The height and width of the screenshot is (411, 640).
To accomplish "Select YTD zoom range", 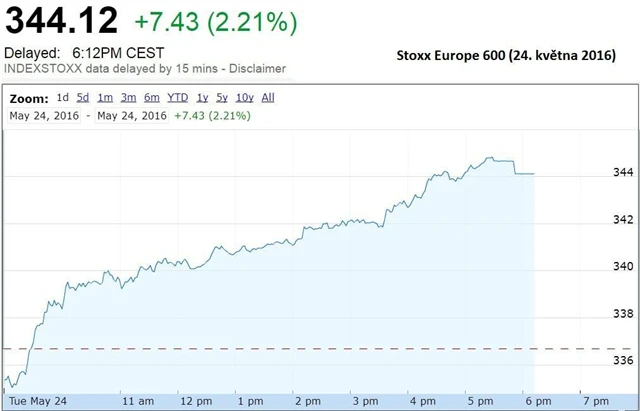I will click(178, 98).
